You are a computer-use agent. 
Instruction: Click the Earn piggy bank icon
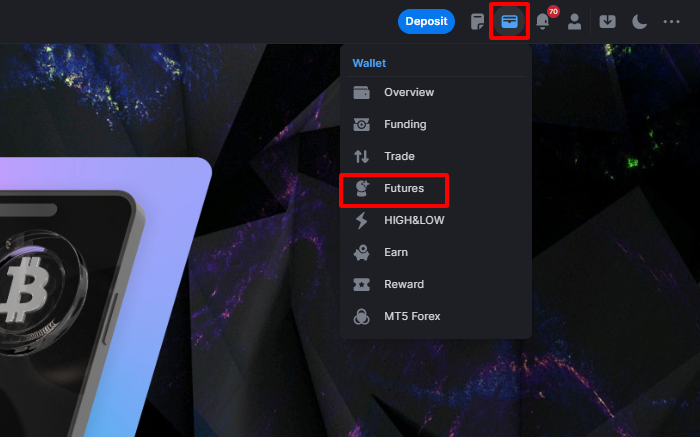click(x=362, y=252)
